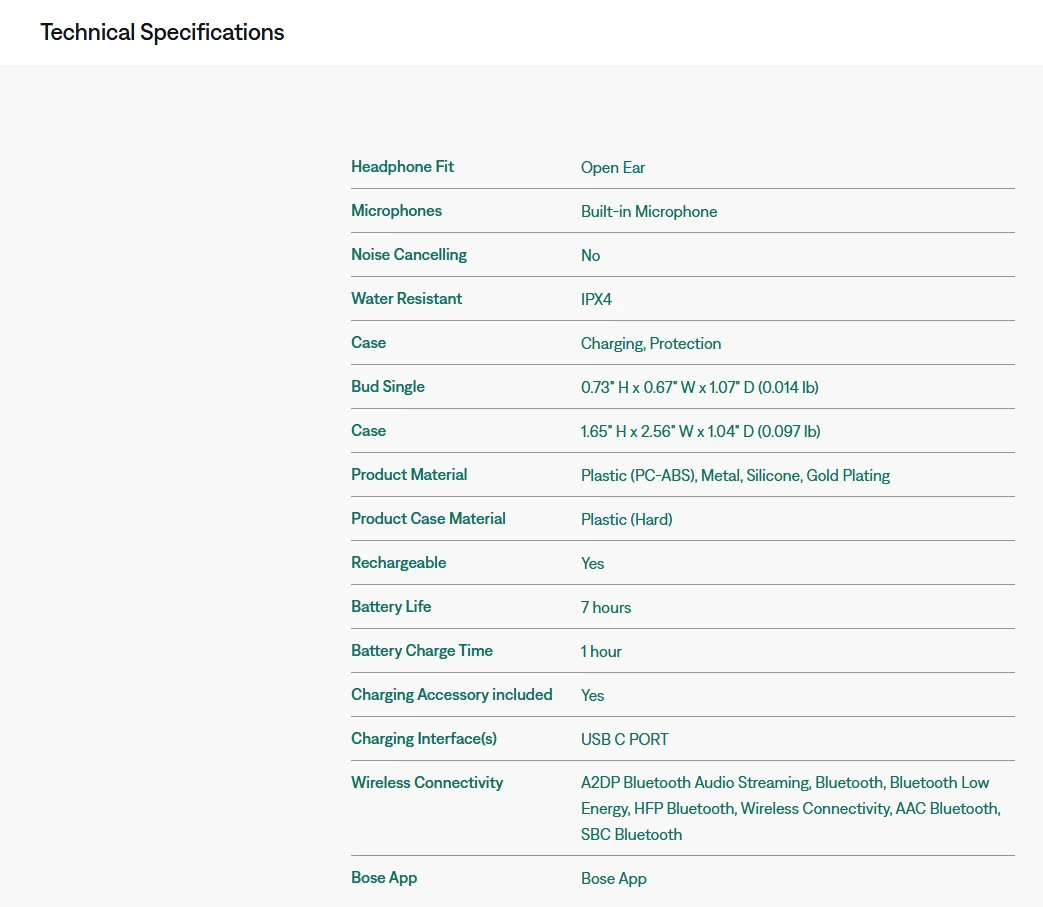Click the Built-in Microphone value
Screen dimensions: 1043x907
point(649,211)
